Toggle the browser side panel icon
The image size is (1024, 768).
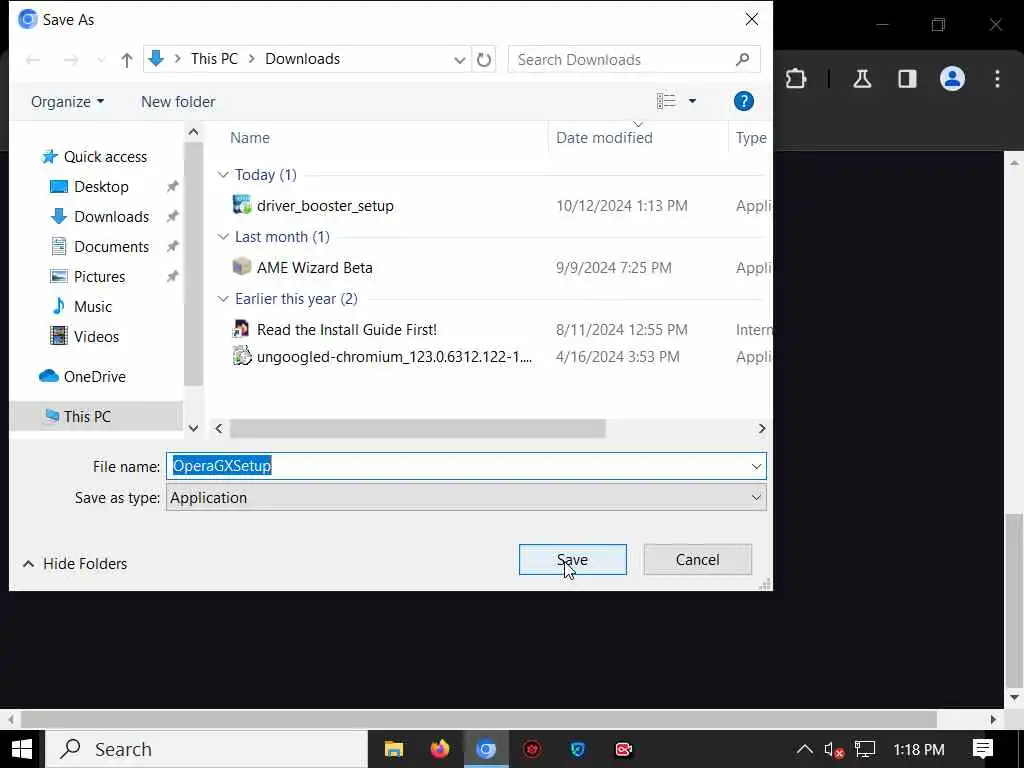[x=907, y=79]
